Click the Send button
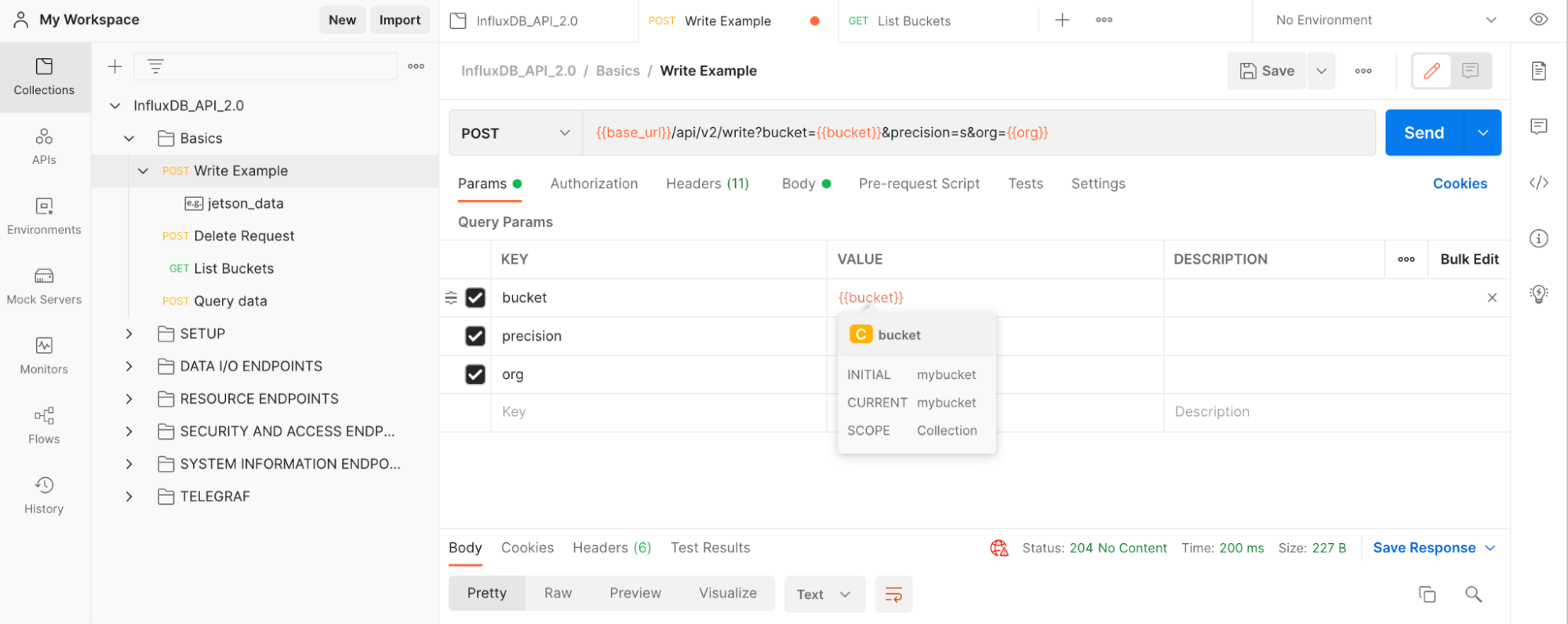This screenshot has height=624, width=1568. [x=1424, y=133]
